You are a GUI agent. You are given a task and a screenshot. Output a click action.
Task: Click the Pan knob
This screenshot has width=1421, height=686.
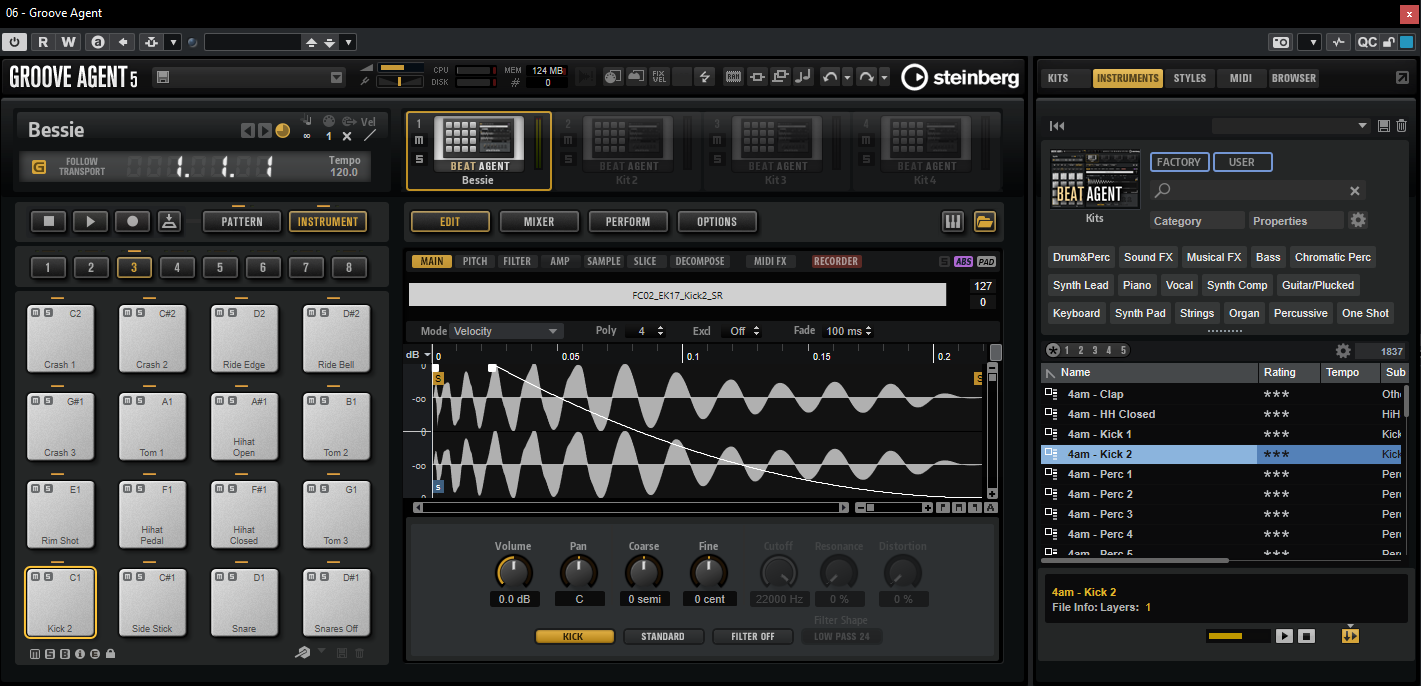click(x=579, y=573)
